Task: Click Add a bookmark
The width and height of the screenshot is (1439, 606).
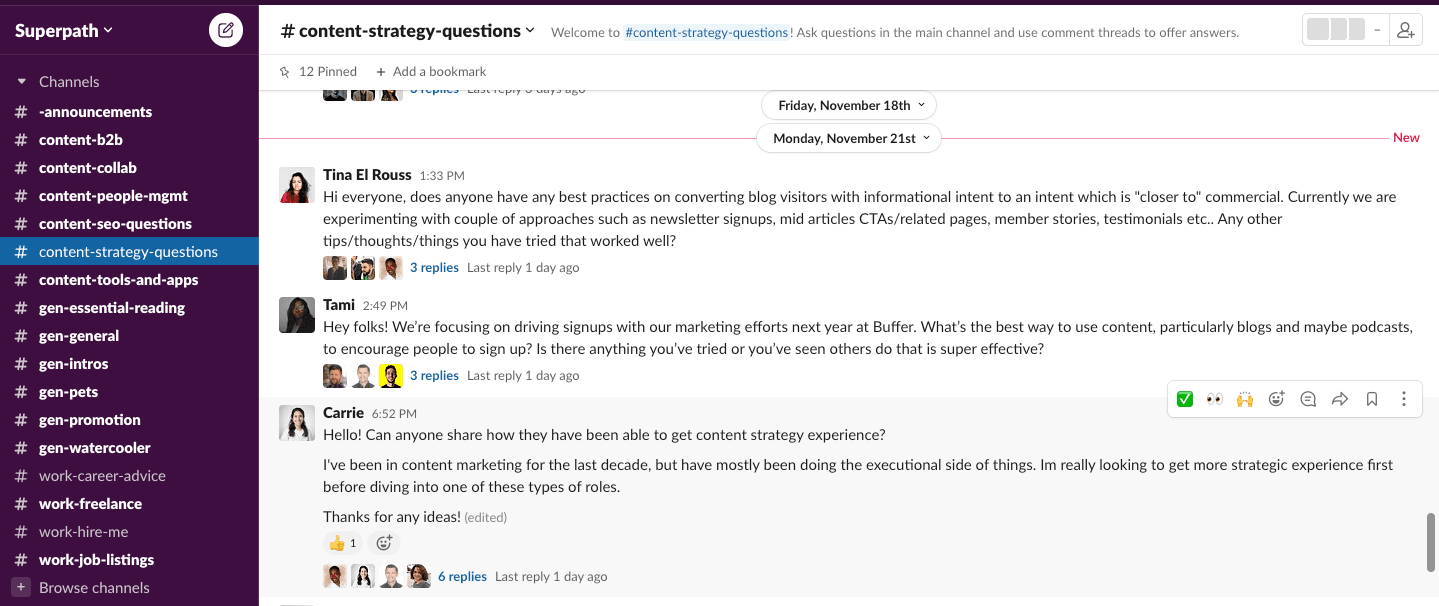Action: point(431,72)
